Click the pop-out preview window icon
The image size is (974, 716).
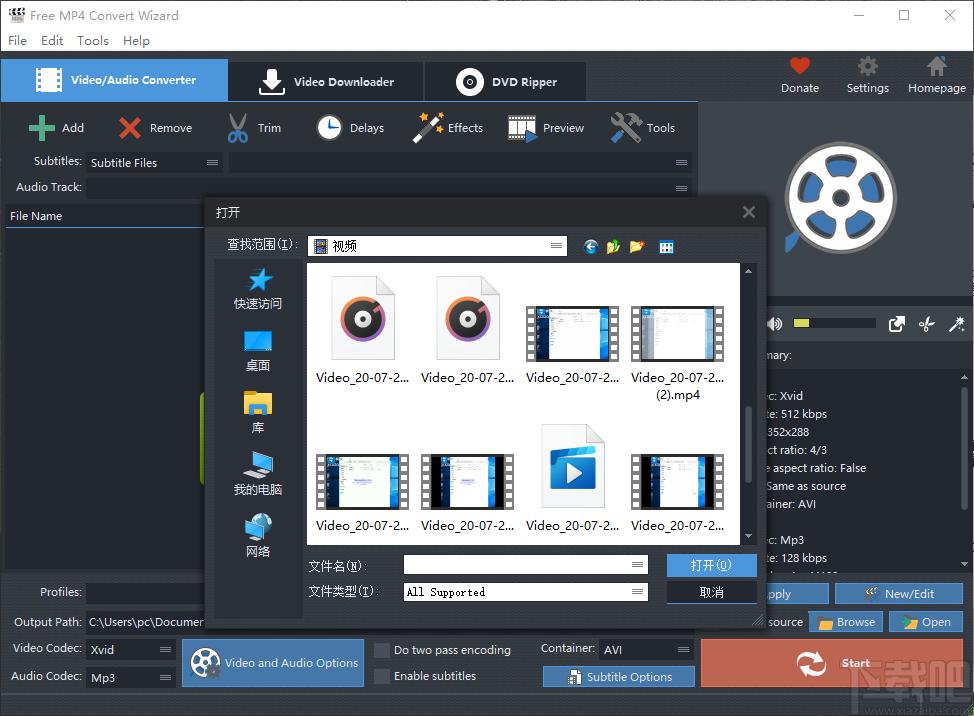[x=896, y=324]
